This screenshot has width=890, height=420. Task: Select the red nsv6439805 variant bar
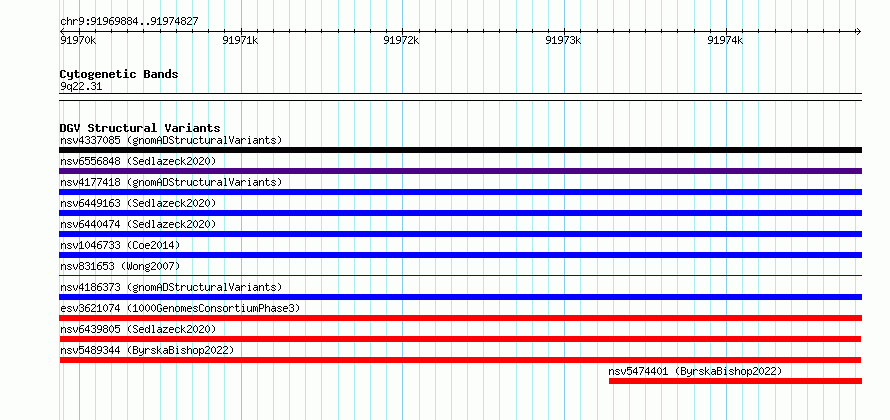(x=460, y=339)
